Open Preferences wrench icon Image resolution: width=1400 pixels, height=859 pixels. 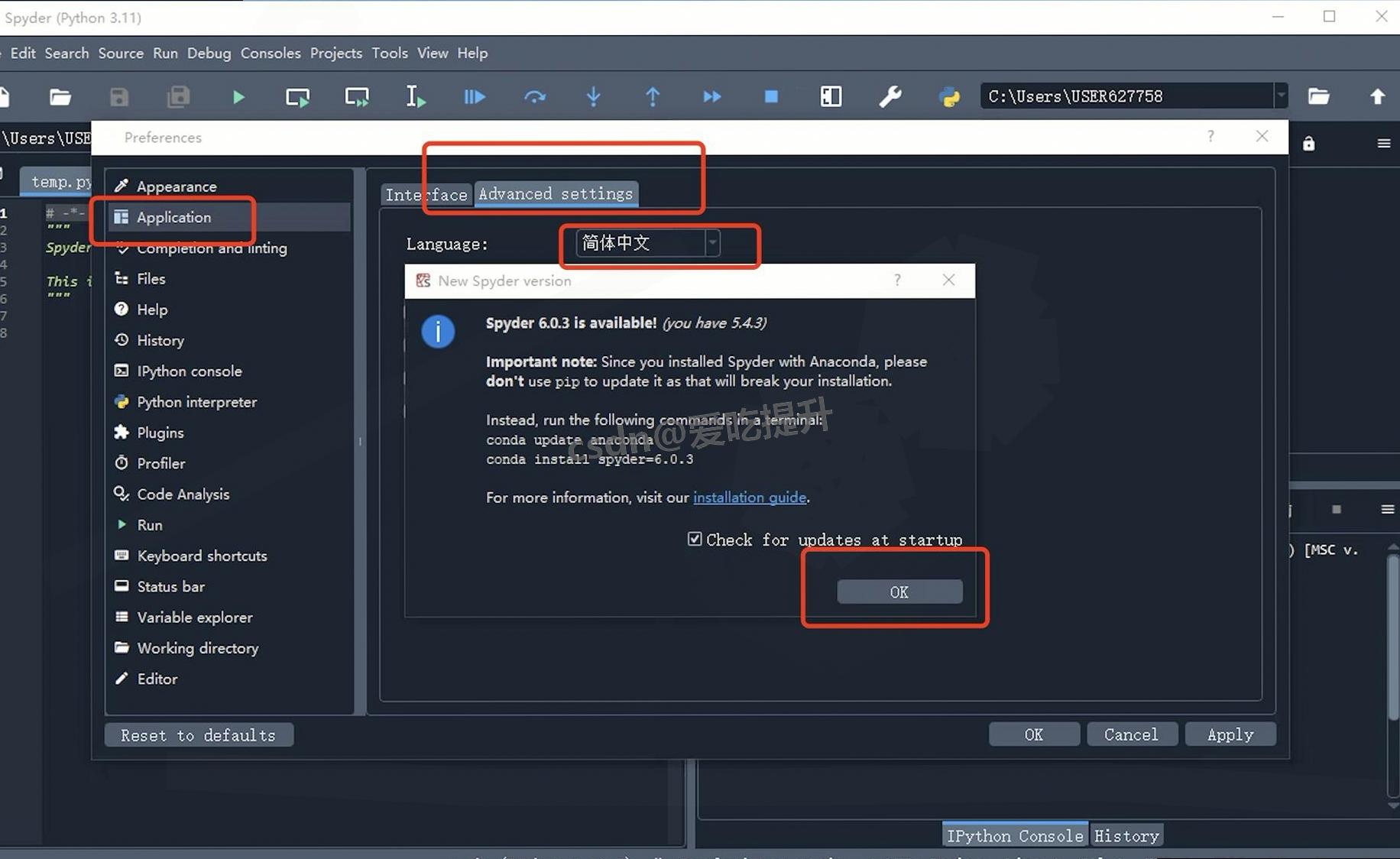890,97
